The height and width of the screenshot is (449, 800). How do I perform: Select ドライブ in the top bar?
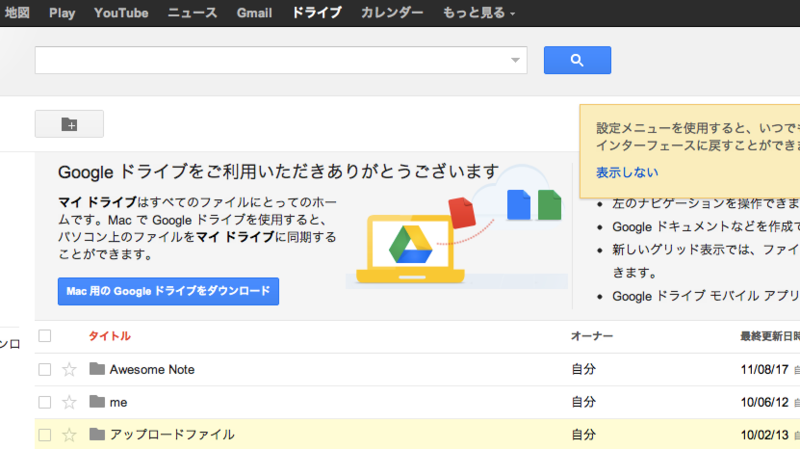pos(316,13)
